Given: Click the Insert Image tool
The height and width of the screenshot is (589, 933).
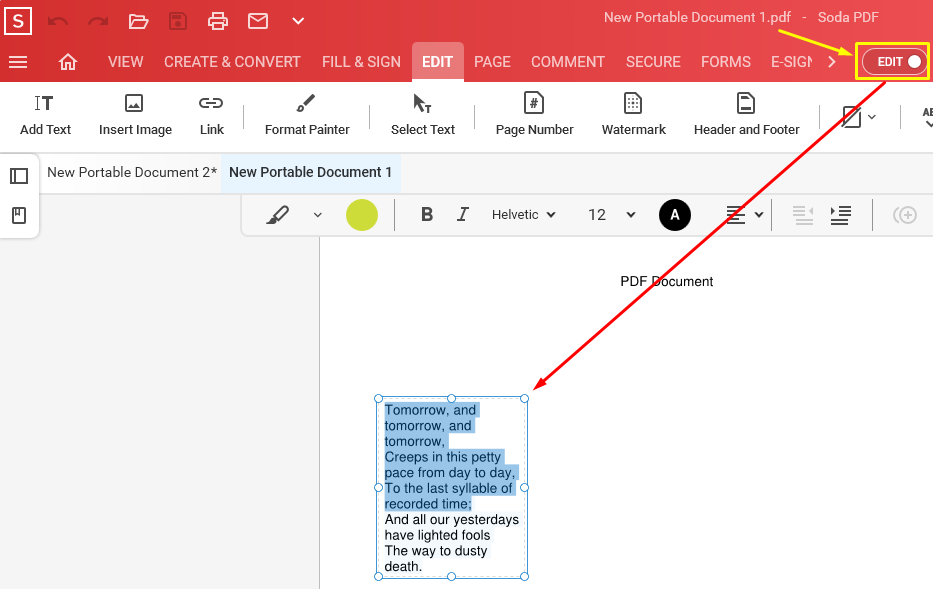Looking at the screenshot, I should click(135, 115).
